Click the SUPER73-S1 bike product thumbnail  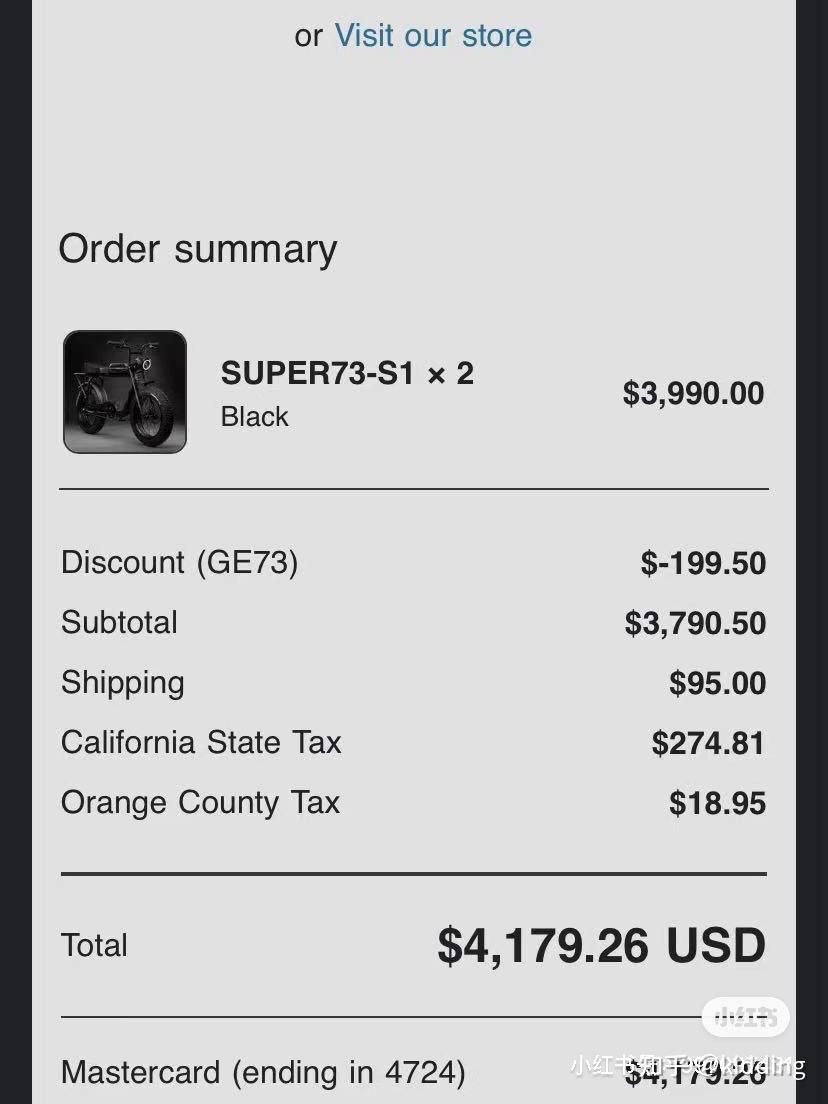coord(125,392)
